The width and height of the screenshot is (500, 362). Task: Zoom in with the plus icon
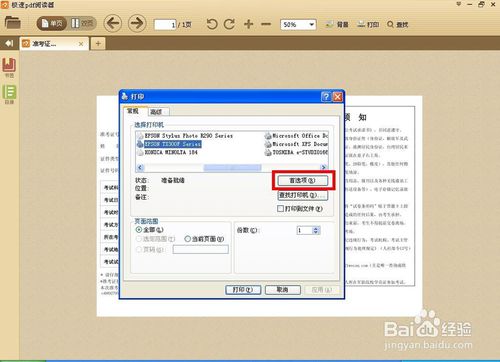(x=248, y=24)
